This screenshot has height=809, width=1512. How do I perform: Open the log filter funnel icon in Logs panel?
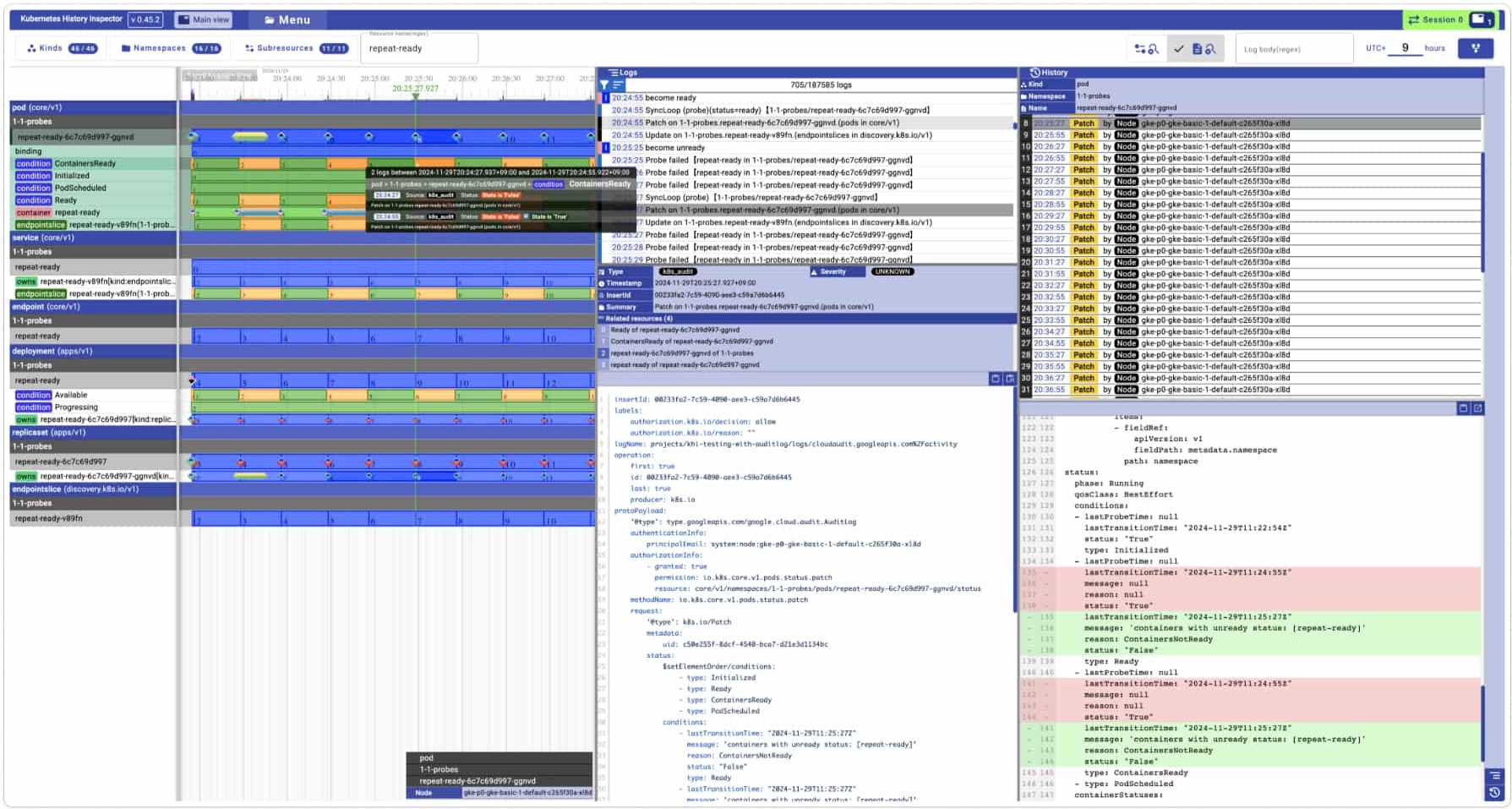point(605,84)
